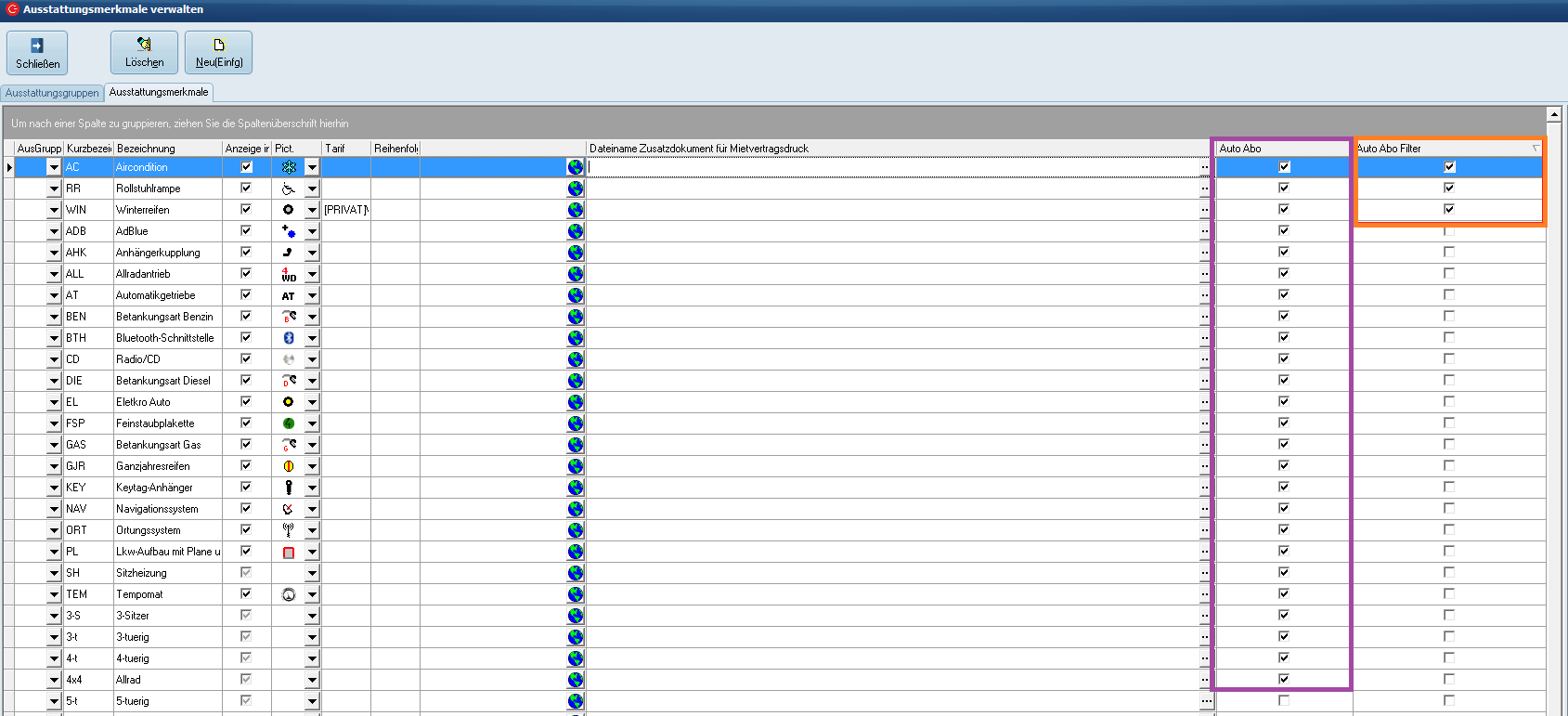Click the snowflake pictogram in the Aircondition row

click(289, 167)
